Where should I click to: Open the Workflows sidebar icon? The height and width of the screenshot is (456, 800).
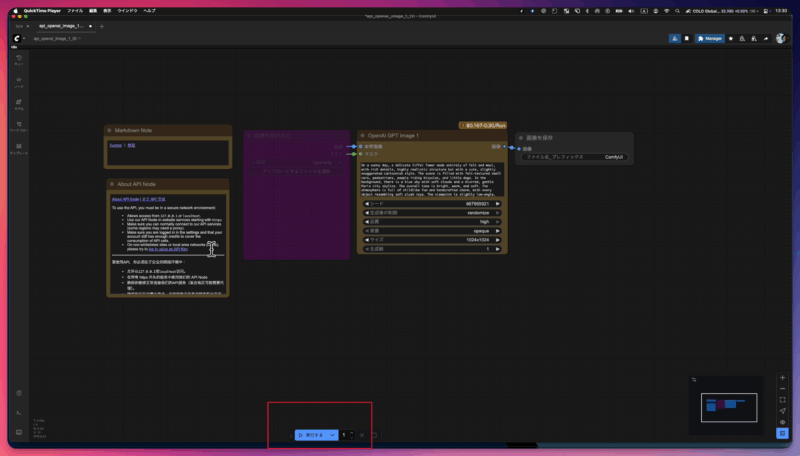(x=19, y=126)
